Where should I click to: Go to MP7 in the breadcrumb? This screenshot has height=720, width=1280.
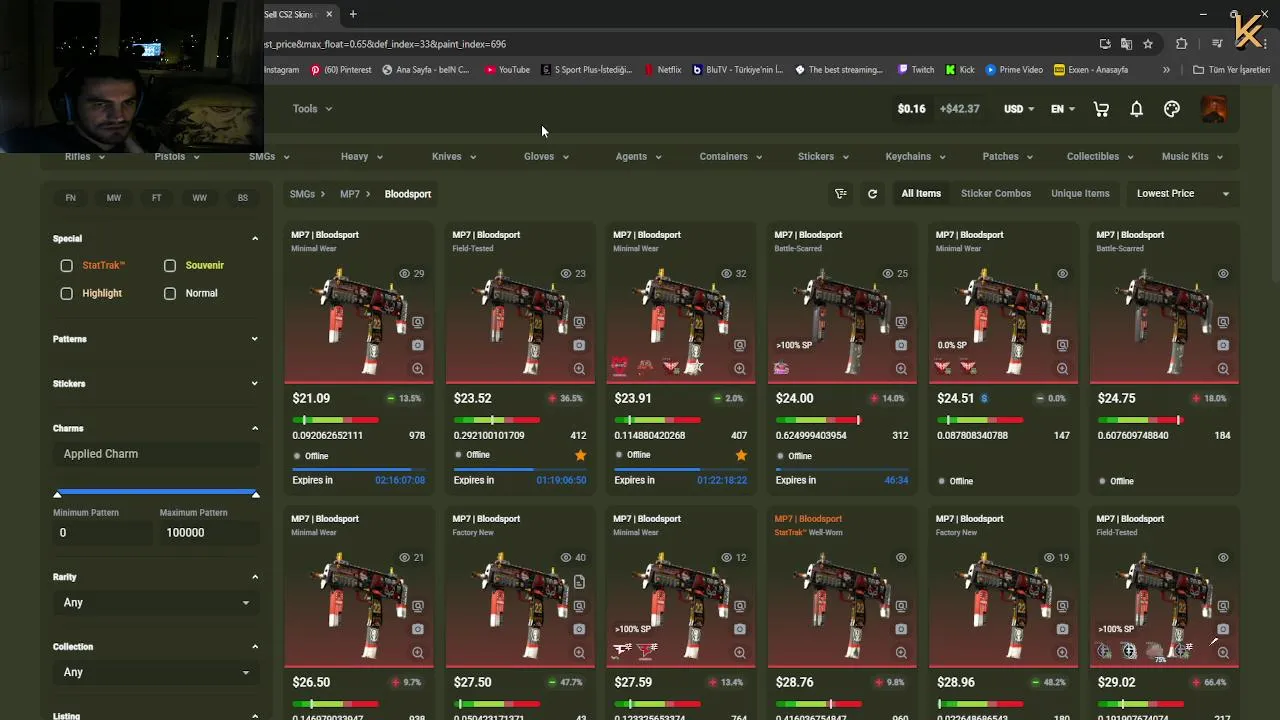tap(350, 194)
